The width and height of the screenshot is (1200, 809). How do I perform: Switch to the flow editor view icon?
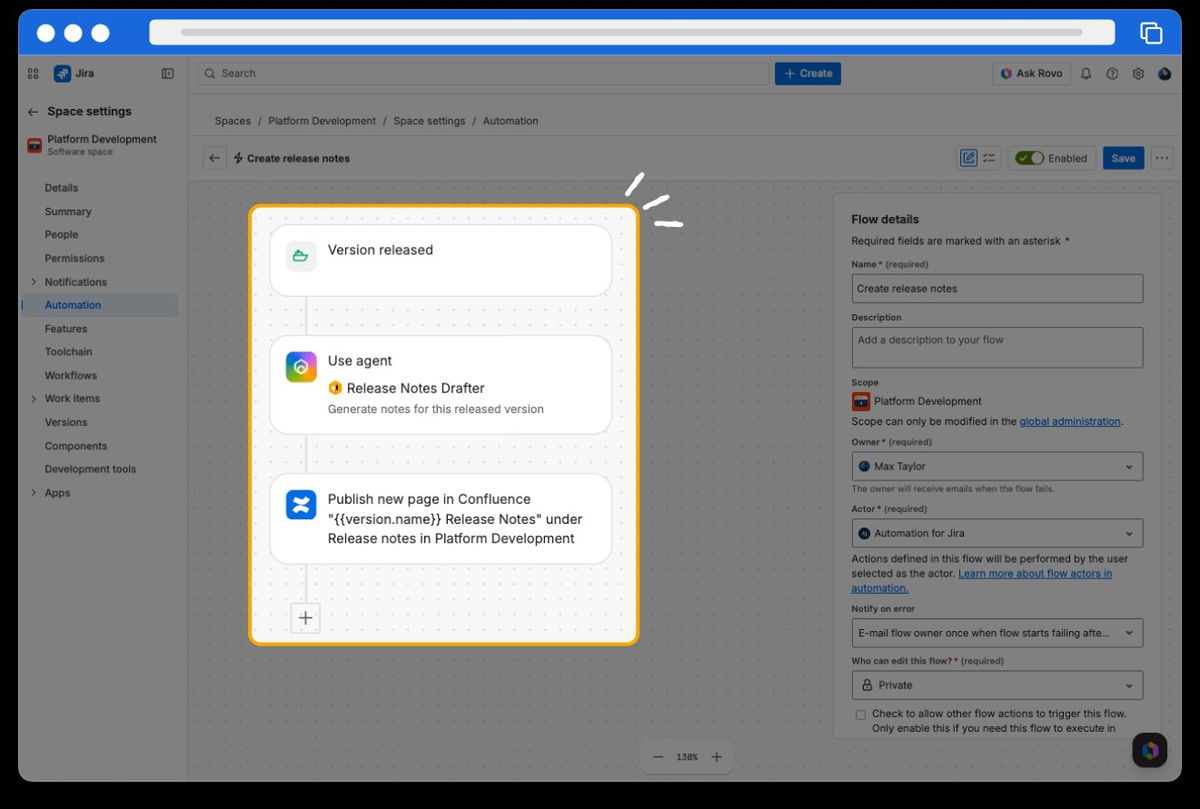pos(968,158)
